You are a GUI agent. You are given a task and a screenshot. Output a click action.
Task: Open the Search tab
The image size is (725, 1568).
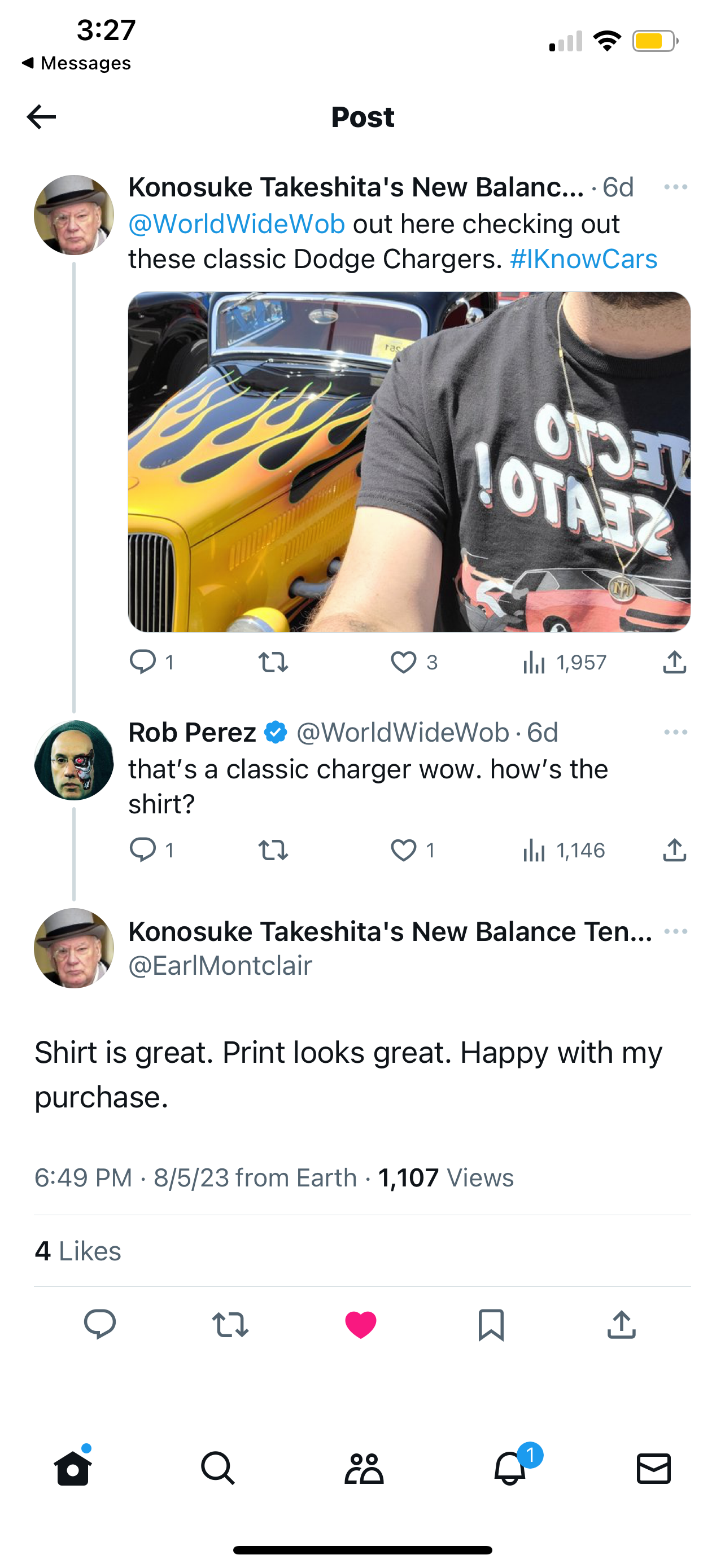[x=218, y=1468]
